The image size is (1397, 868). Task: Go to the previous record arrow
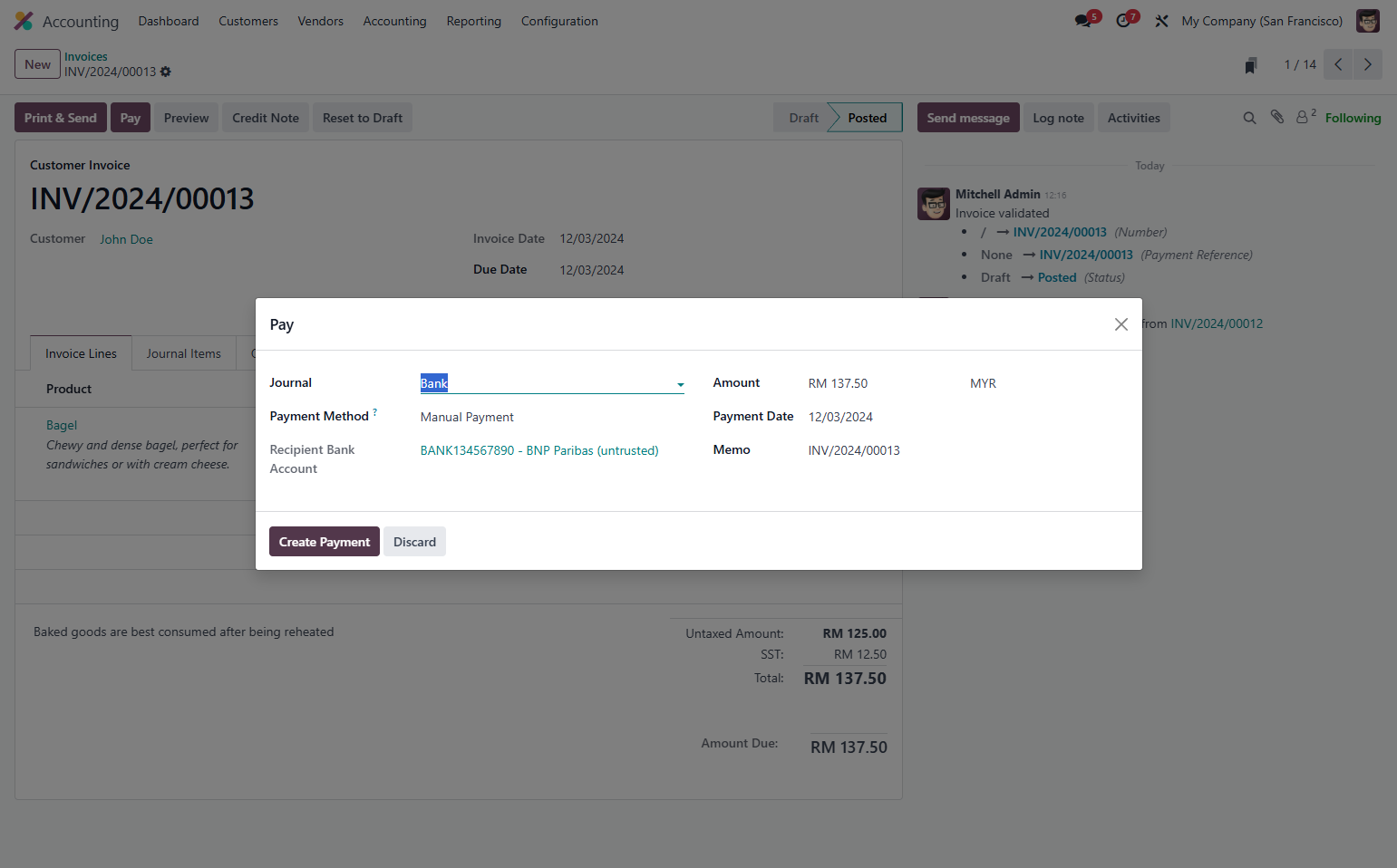point(1338,64)
